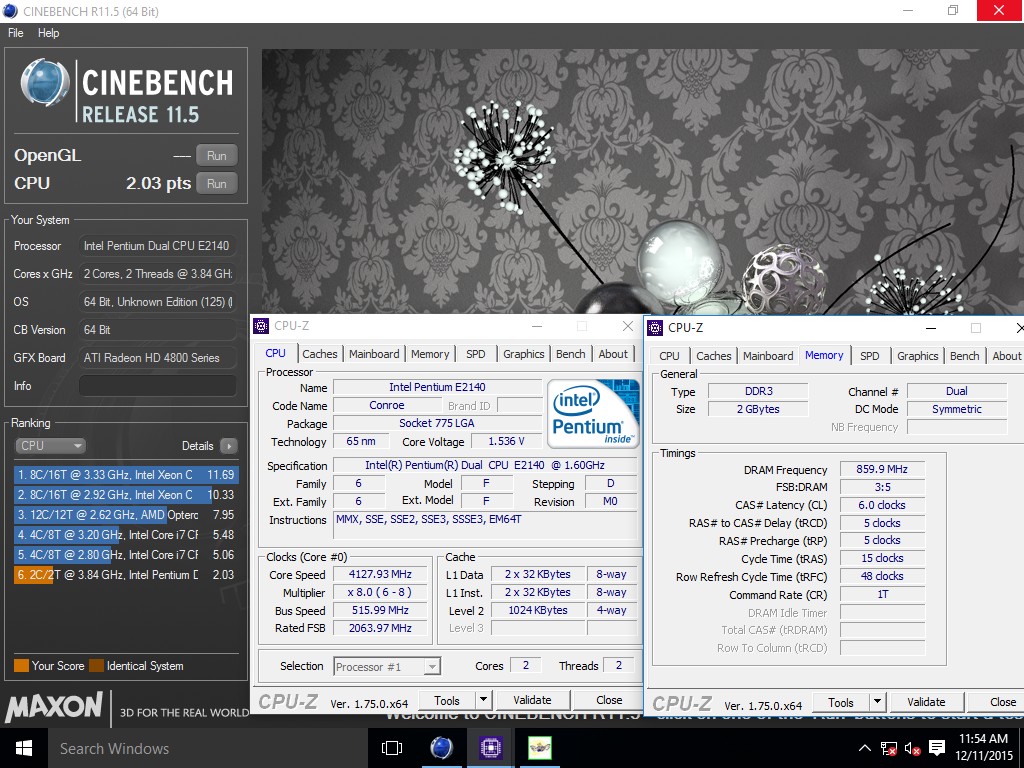The height and width of the screenshot is (768, 1024).
Task: Click the Details arrow button in Ranking
Action: pos(229,446)
